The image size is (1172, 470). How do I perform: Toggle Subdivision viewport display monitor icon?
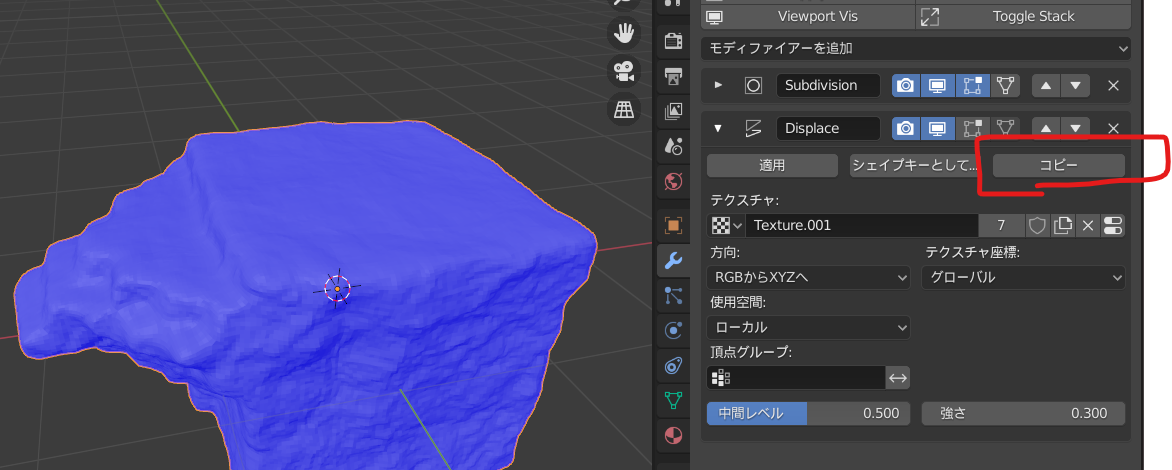pyautogui.click(x=938, y=85)
